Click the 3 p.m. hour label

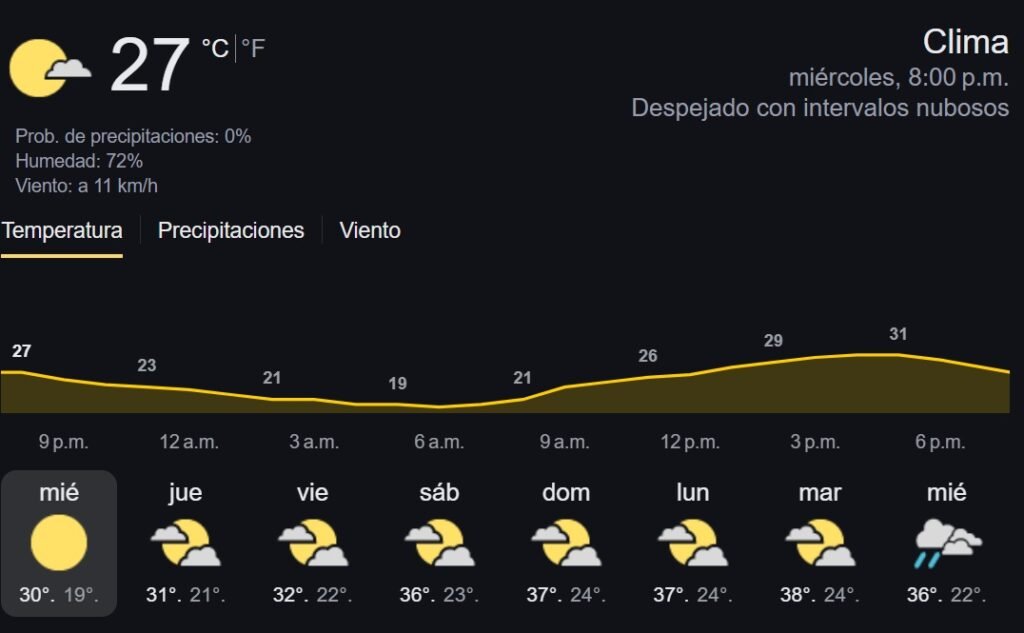[x=815, y=442]
